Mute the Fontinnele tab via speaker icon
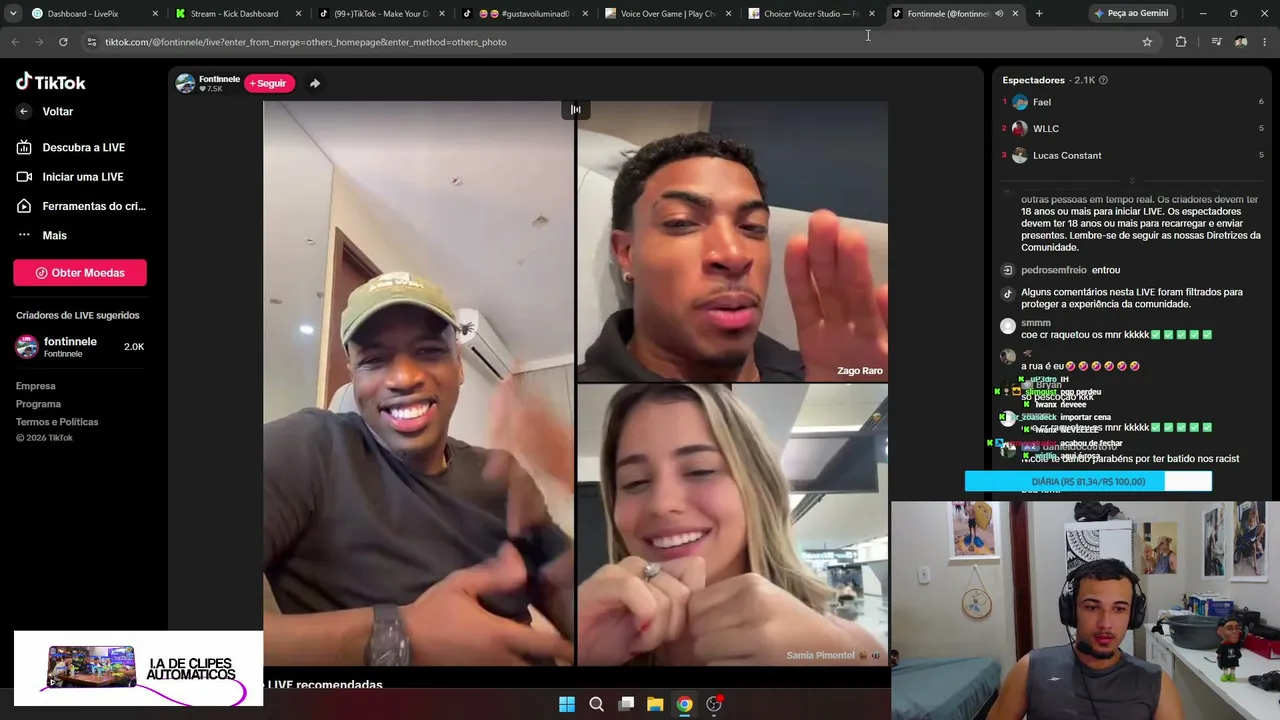The image size is (1280, 720). [x=999, y=14]
